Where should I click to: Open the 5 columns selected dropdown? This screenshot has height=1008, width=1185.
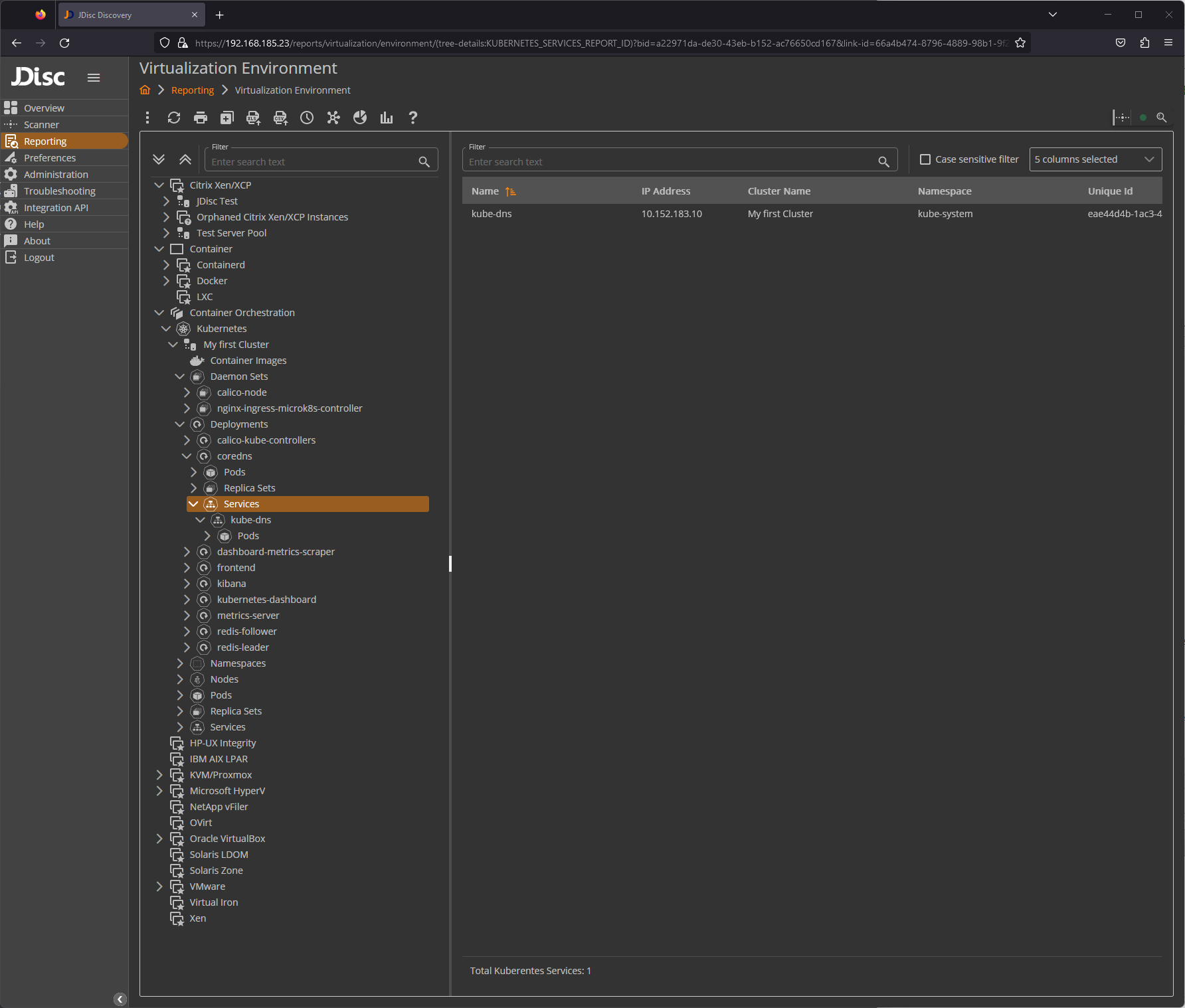click(x=1095, y=159)
